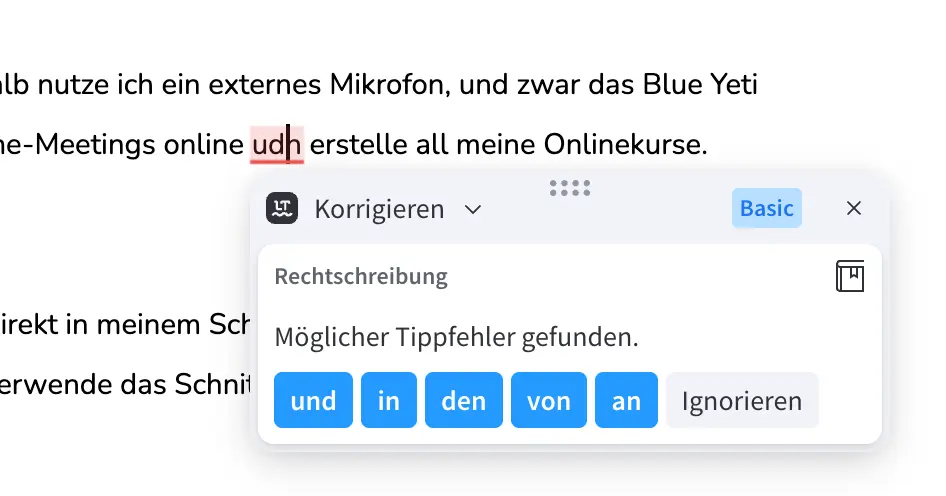Place cursor in the word "Mikrofon"

tap(386, 85)
